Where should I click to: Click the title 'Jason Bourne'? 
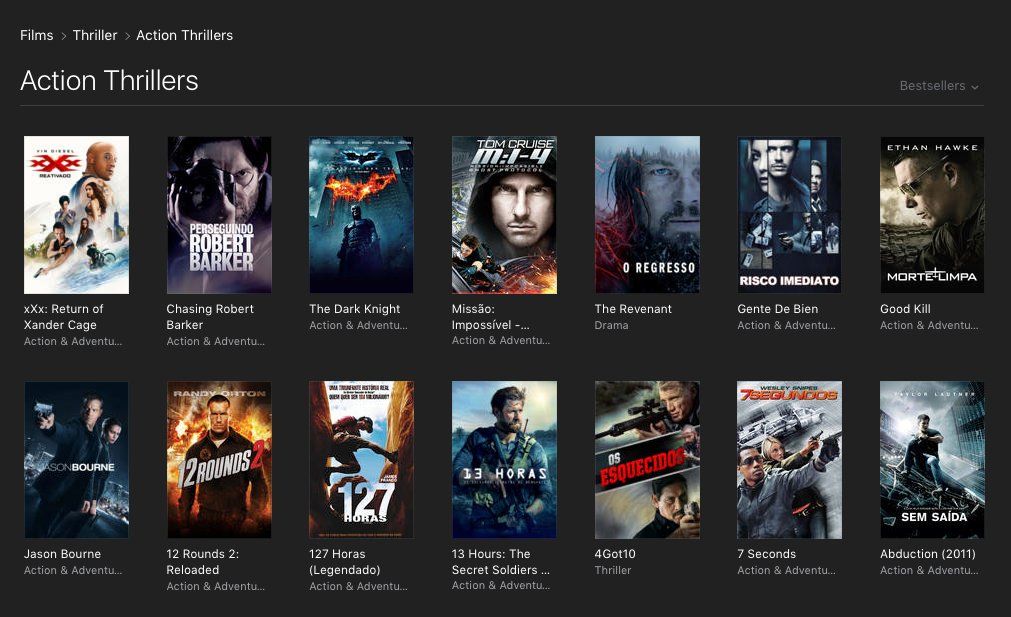[x=63, y=554]
